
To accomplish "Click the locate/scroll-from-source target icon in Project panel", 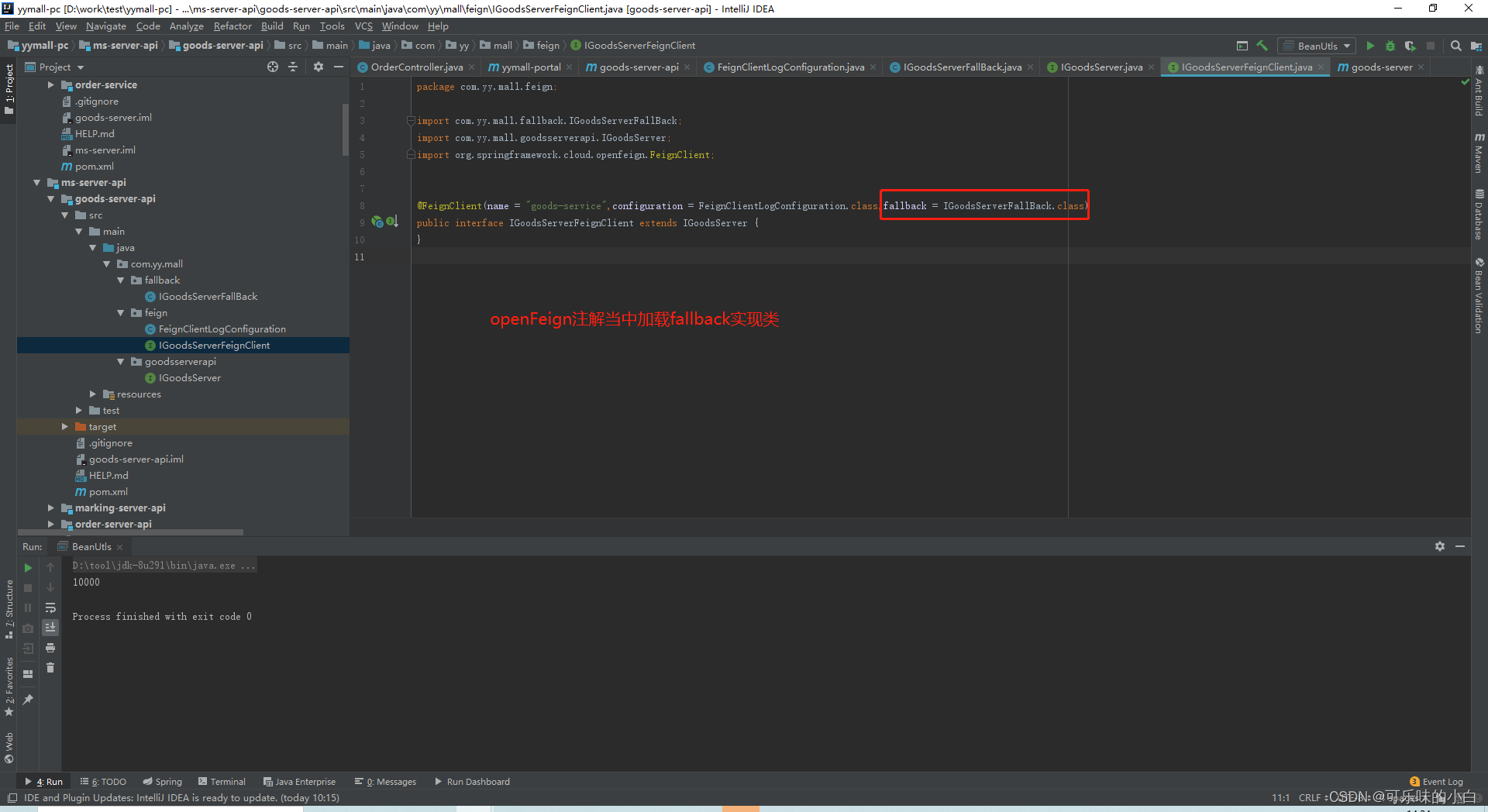I will (x=273, y=67).
